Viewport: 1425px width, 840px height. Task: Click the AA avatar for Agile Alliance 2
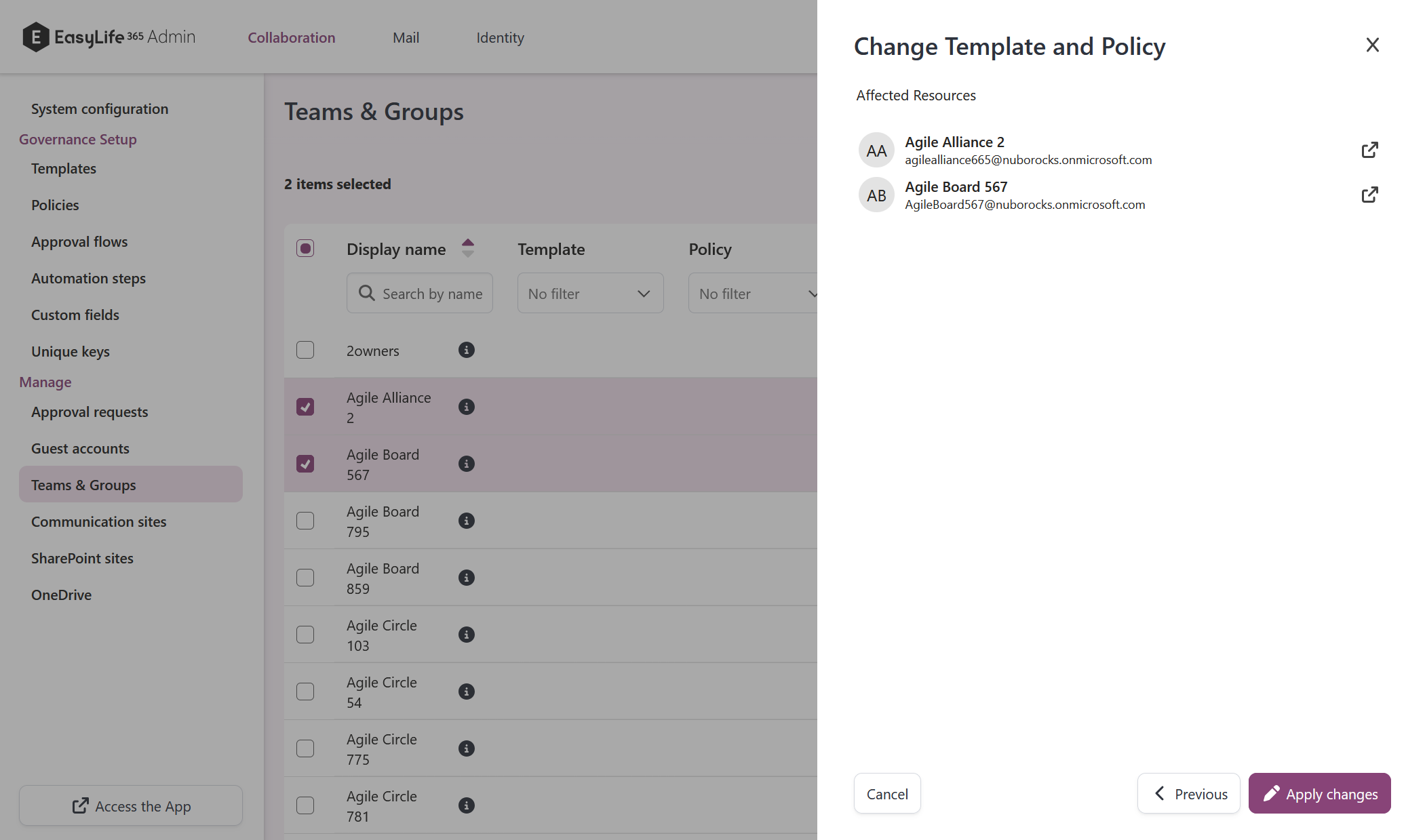(x=876, y=150)
